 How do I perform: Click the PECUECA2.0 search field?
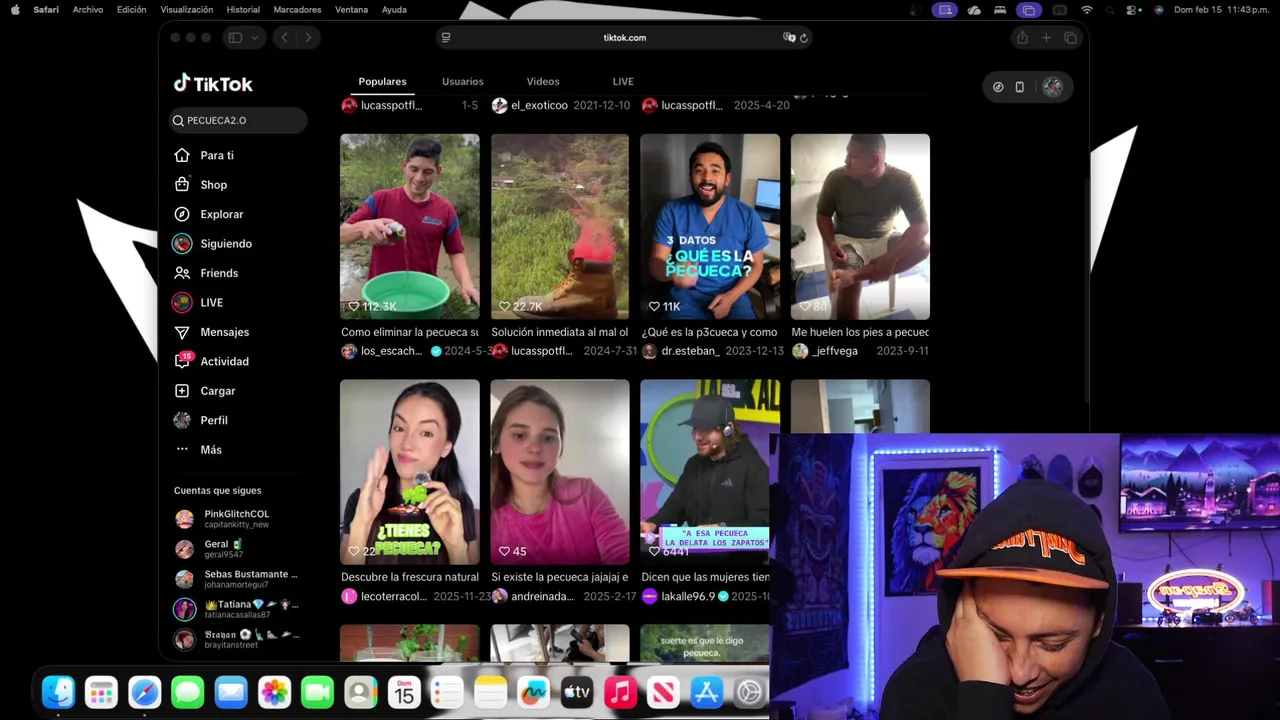coord(238,120)
